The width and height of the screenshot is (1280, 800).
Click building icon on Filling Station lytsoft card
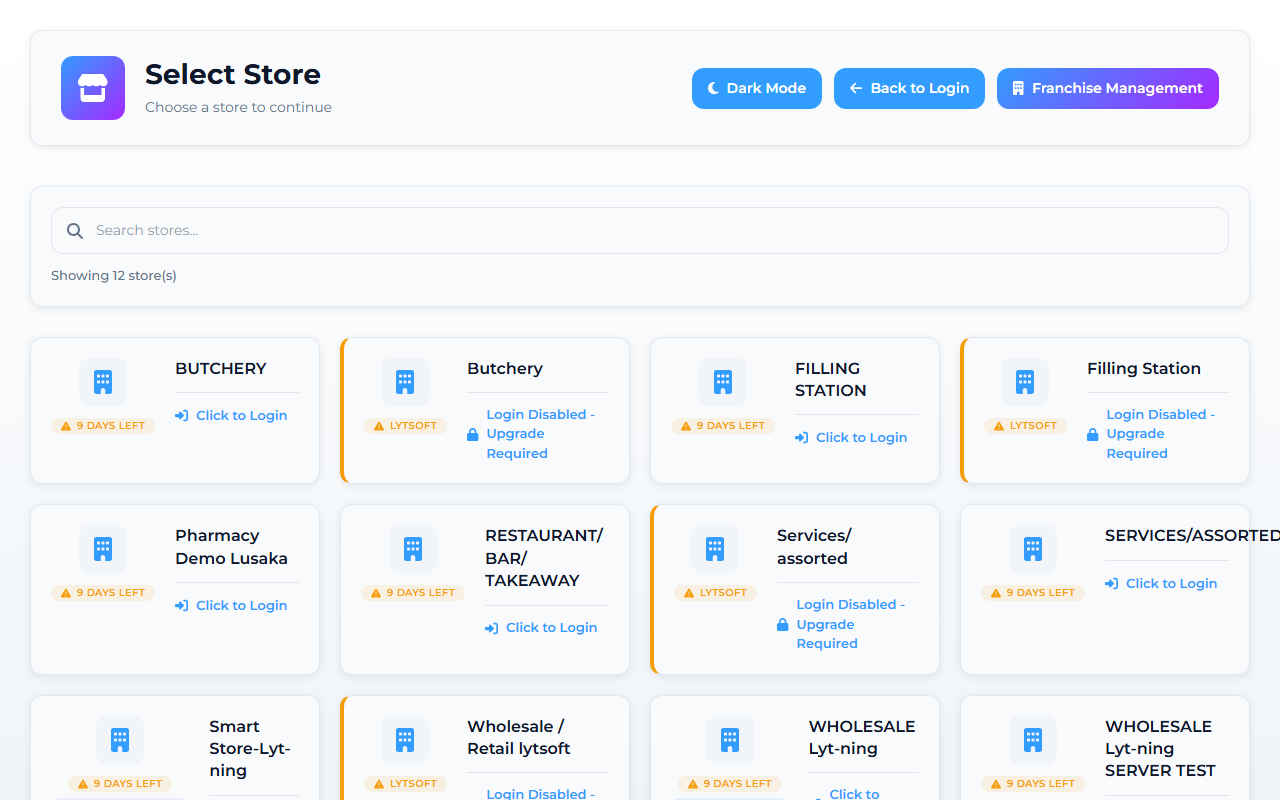1025,382
